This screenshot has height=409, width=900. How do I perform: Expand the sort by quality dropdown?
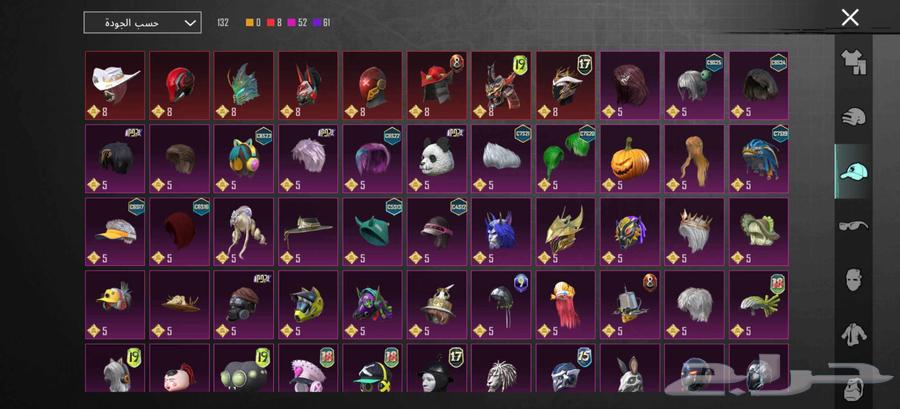(142, 23)
